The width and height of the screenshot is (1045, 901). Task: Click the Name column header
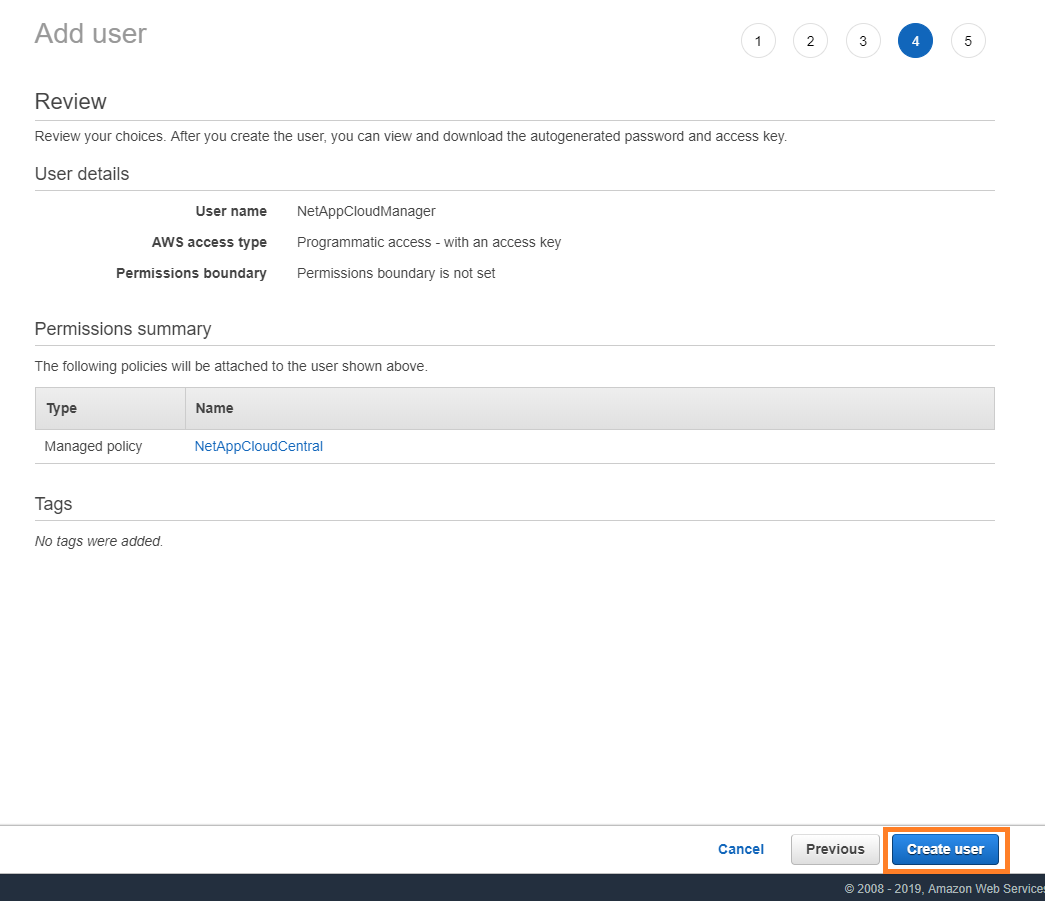pos(214,408)
